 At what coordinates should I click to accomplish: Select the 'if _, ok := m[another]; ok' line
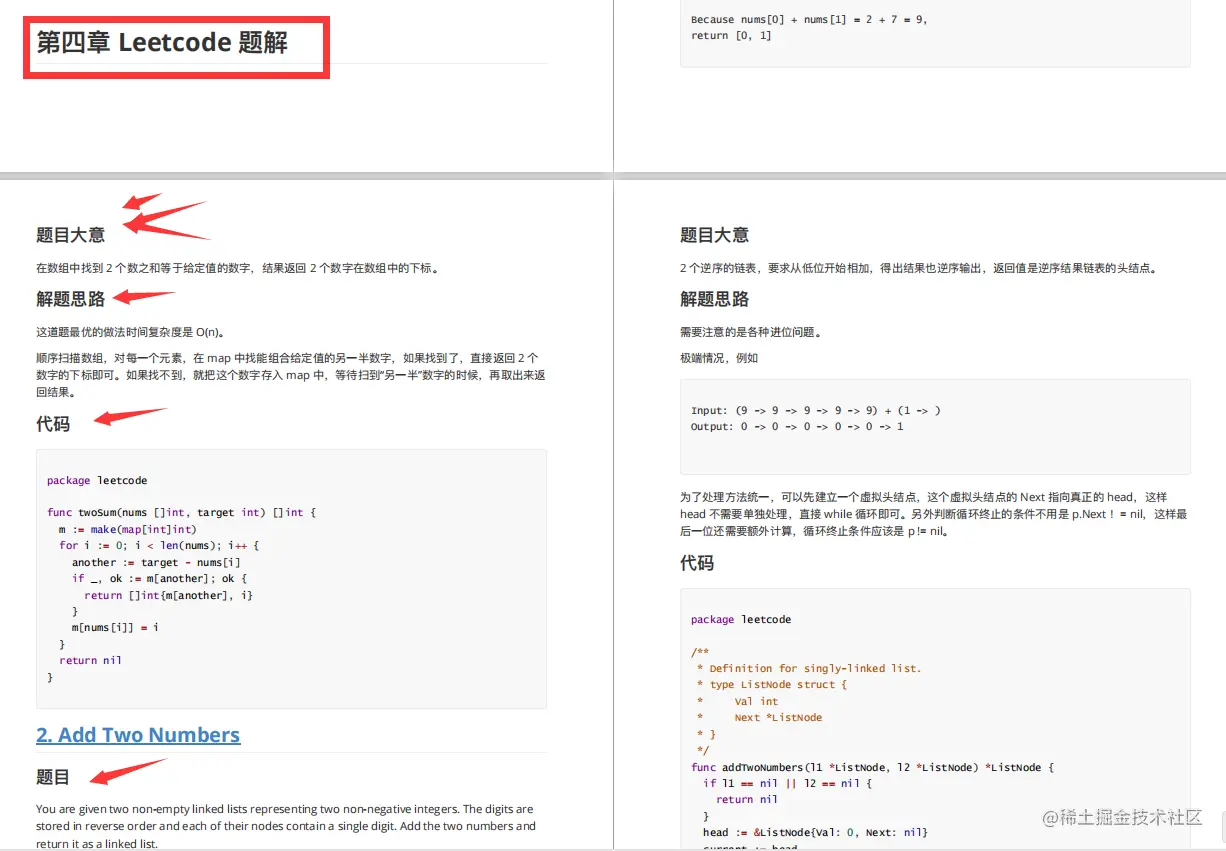tap(159, 578)
